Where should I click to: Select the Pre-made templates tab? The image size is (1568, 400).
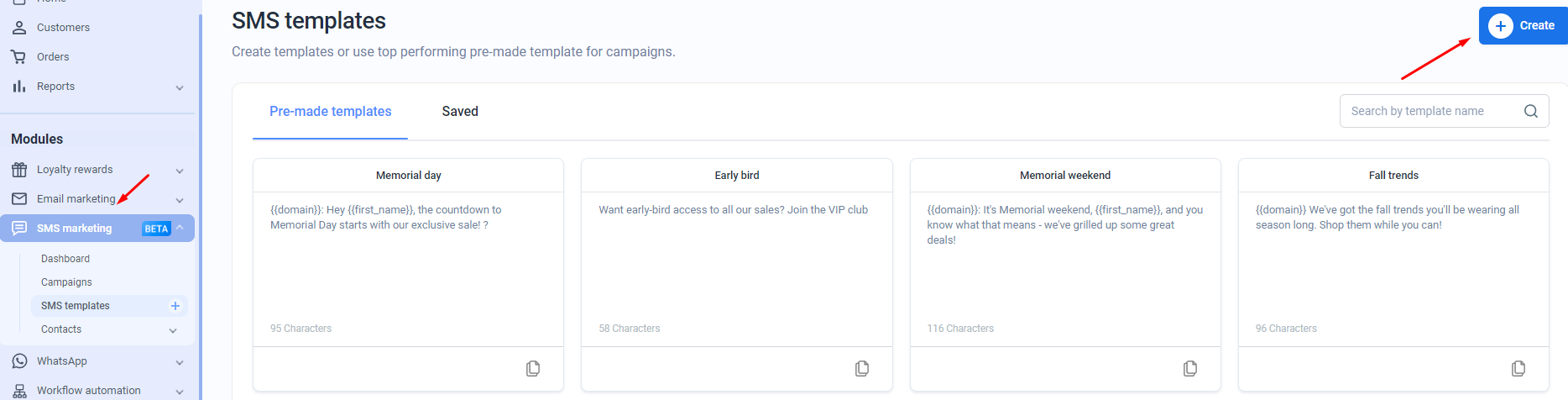(331, 112)
